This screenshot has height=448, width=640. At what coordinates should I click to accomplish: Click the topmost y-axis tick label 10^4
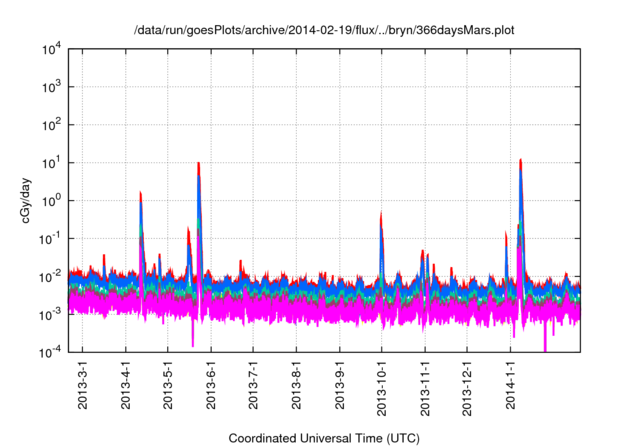[x=50, y=48]
